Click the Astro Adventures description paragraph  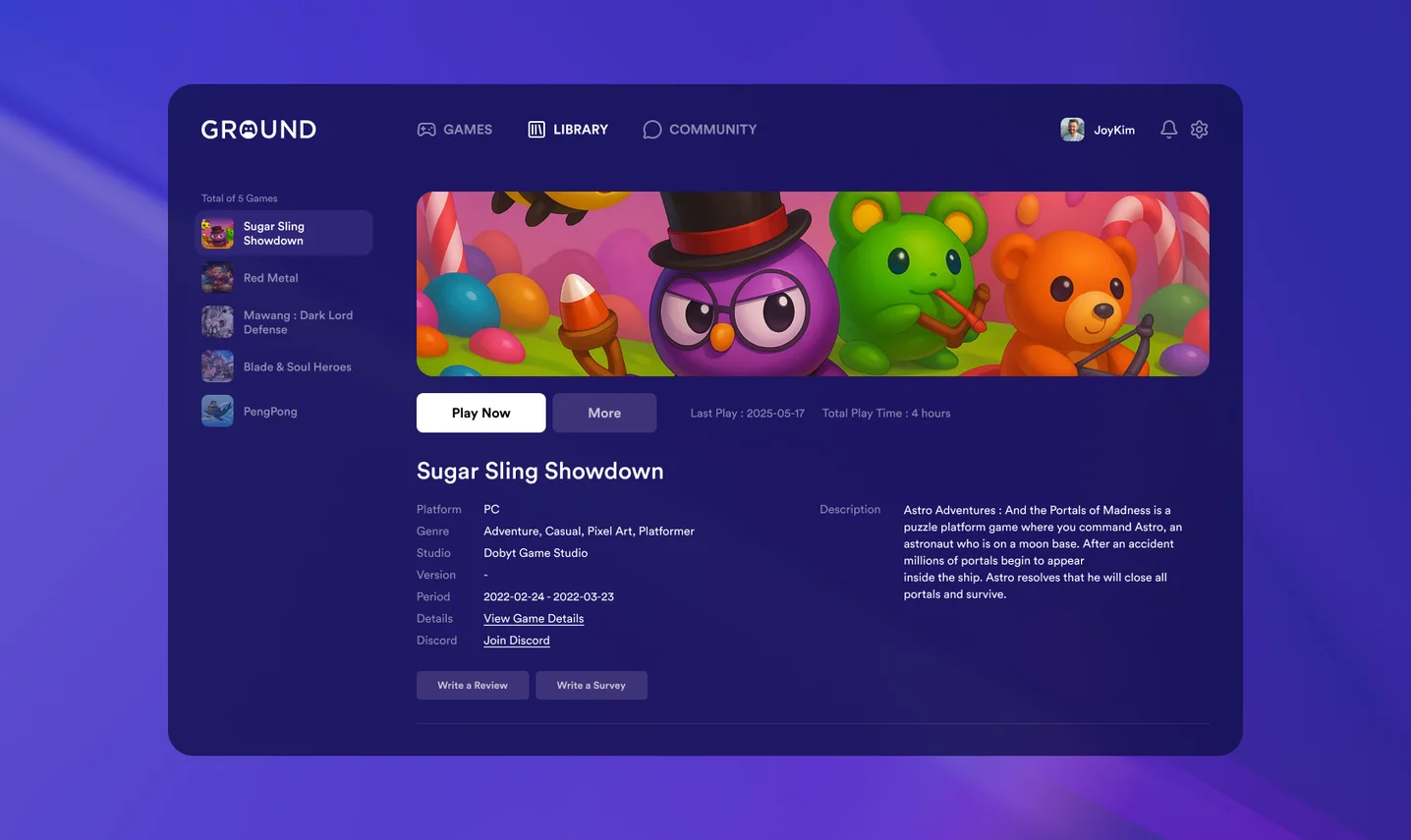click(1043, 552)
